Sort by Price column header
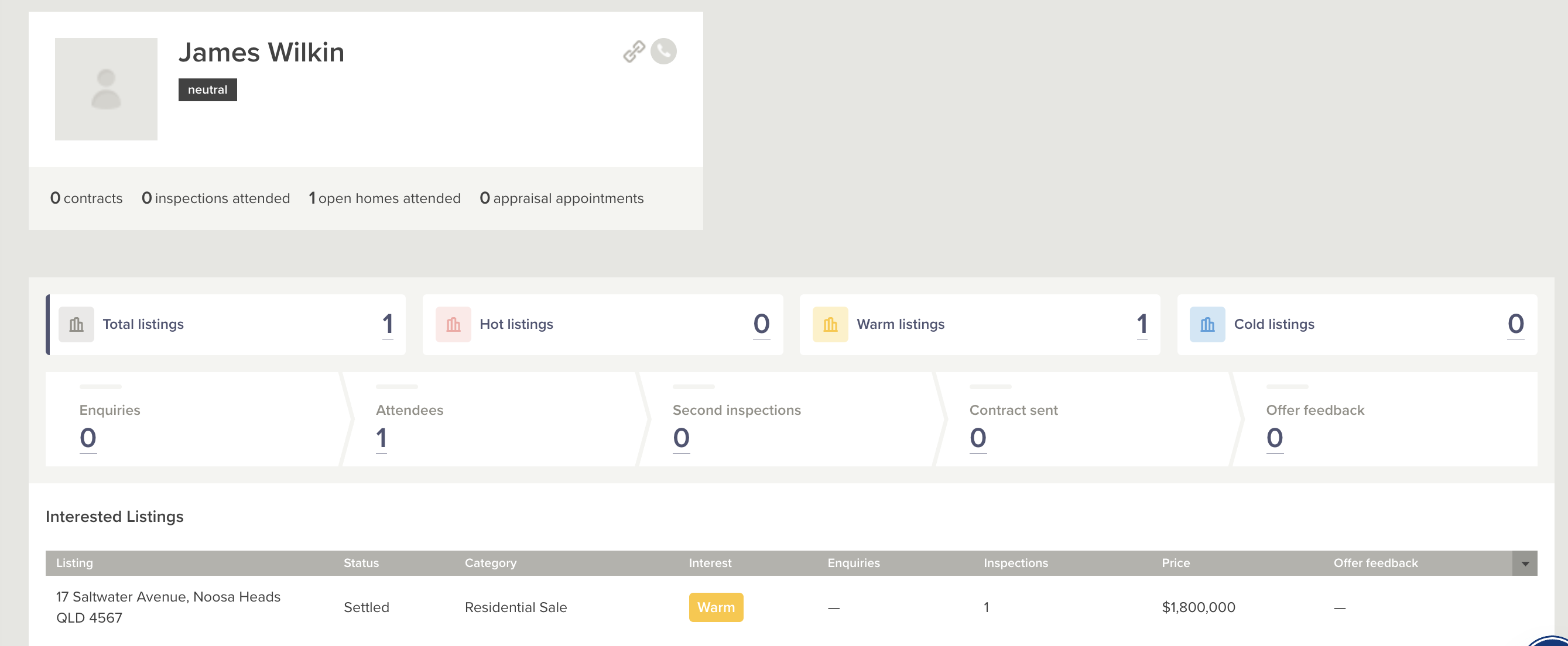Screen dimensions: 1568x646 tap(1175, 563)
